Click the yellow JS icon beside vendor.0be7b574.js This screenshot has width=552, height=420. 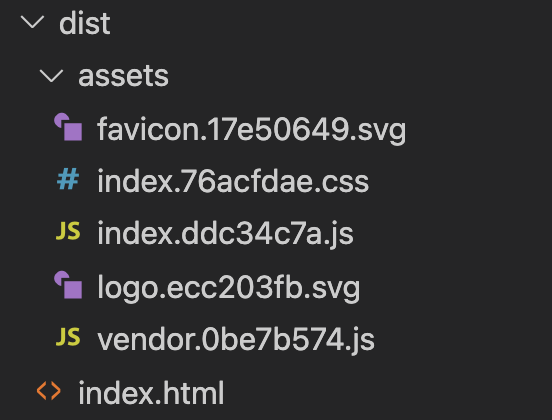(x=68, y=337)
